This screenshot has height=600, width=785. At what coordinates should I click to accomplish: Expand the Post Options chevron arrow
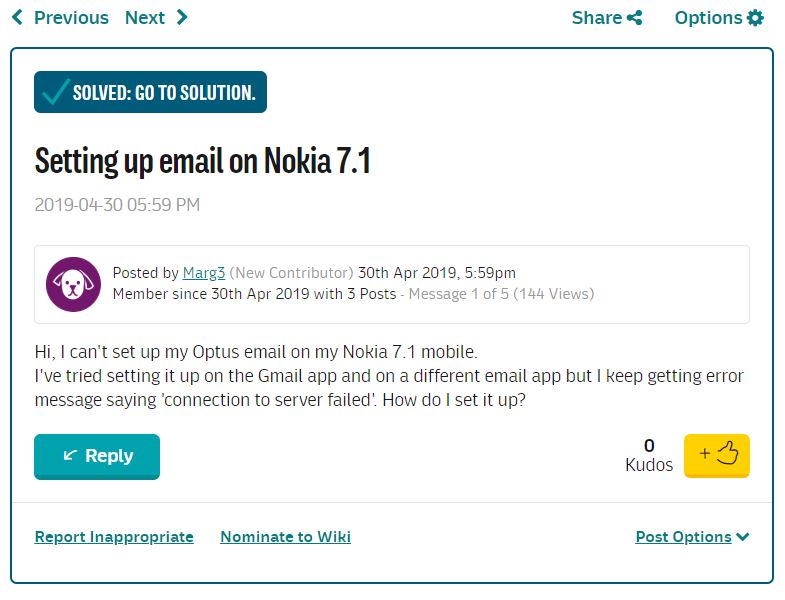(x=743, y=537)
